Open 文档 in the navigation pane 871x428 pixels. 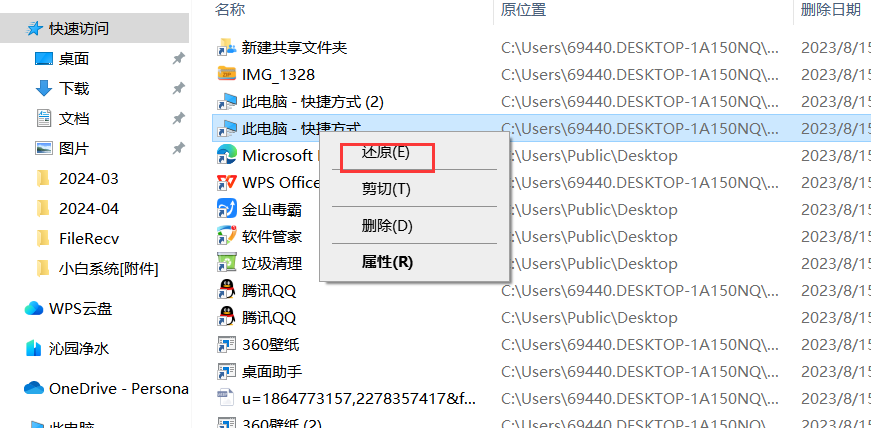[x=74, y=118]
